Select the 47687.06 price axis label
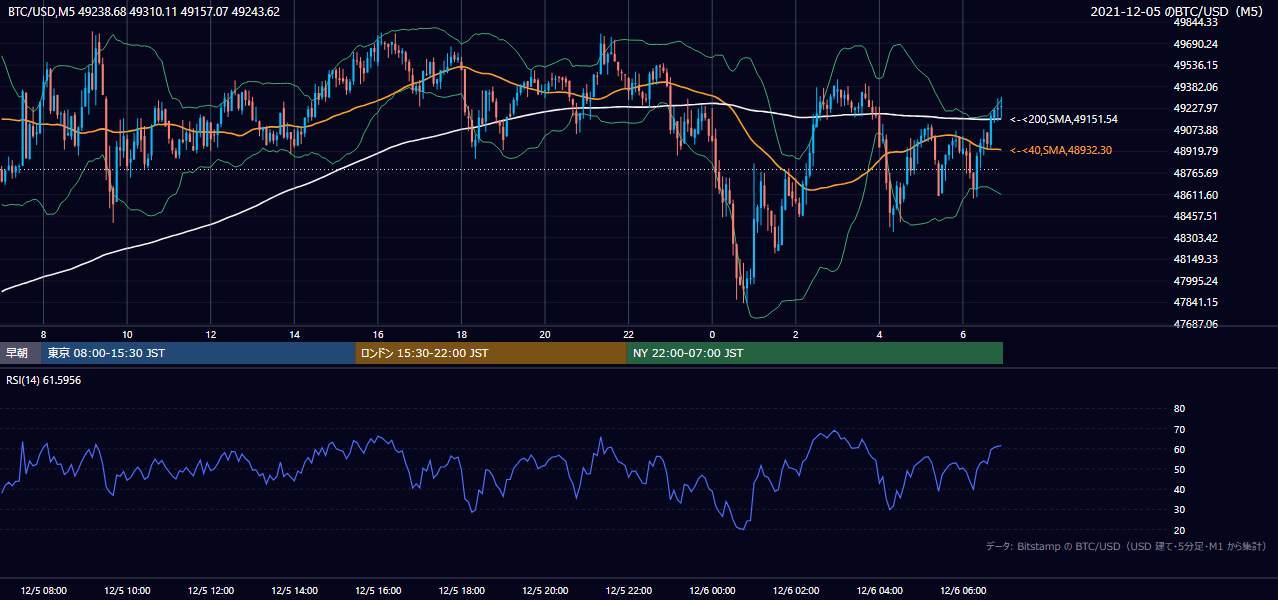 [1194, 324]
